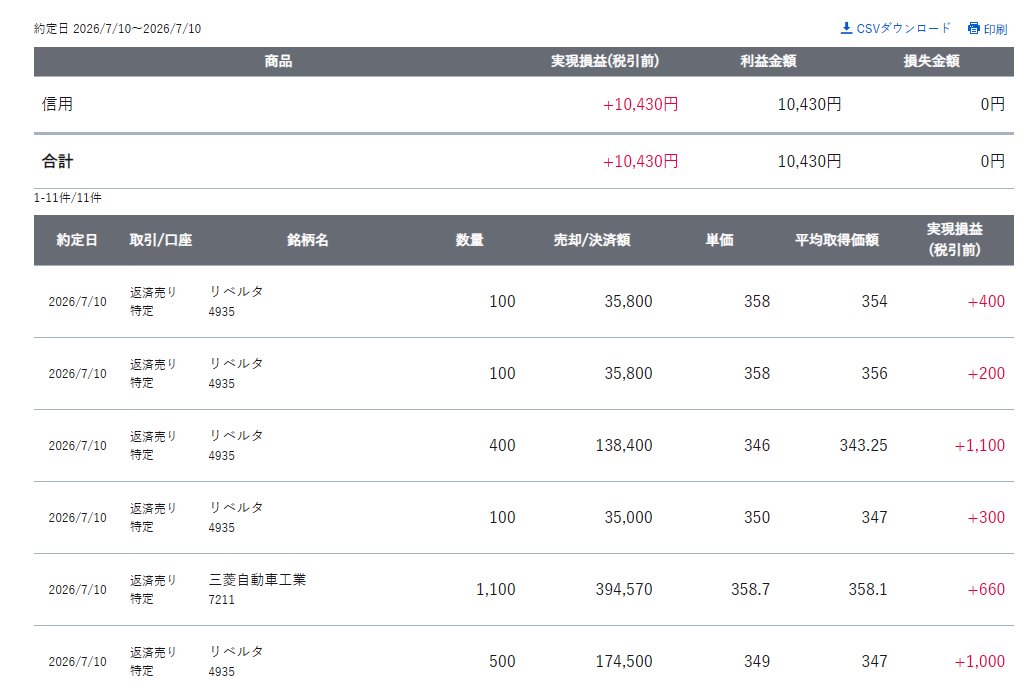Screen dimensions: 1031x695
Task: Click the 信用 row's +10,430円 realized profit
Action: pyautogui.click(x=640, y=104)
